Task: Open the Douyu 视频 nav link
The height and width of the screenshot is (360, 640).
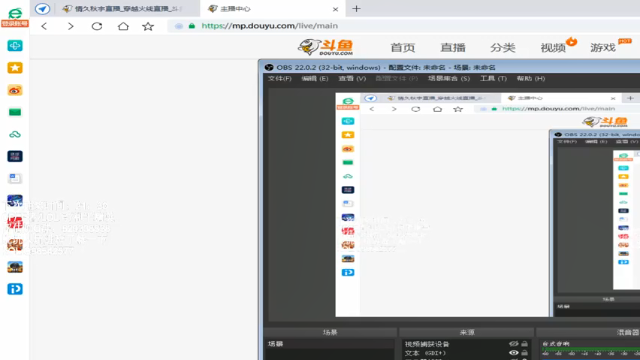Action: click(x=553, y=48)
